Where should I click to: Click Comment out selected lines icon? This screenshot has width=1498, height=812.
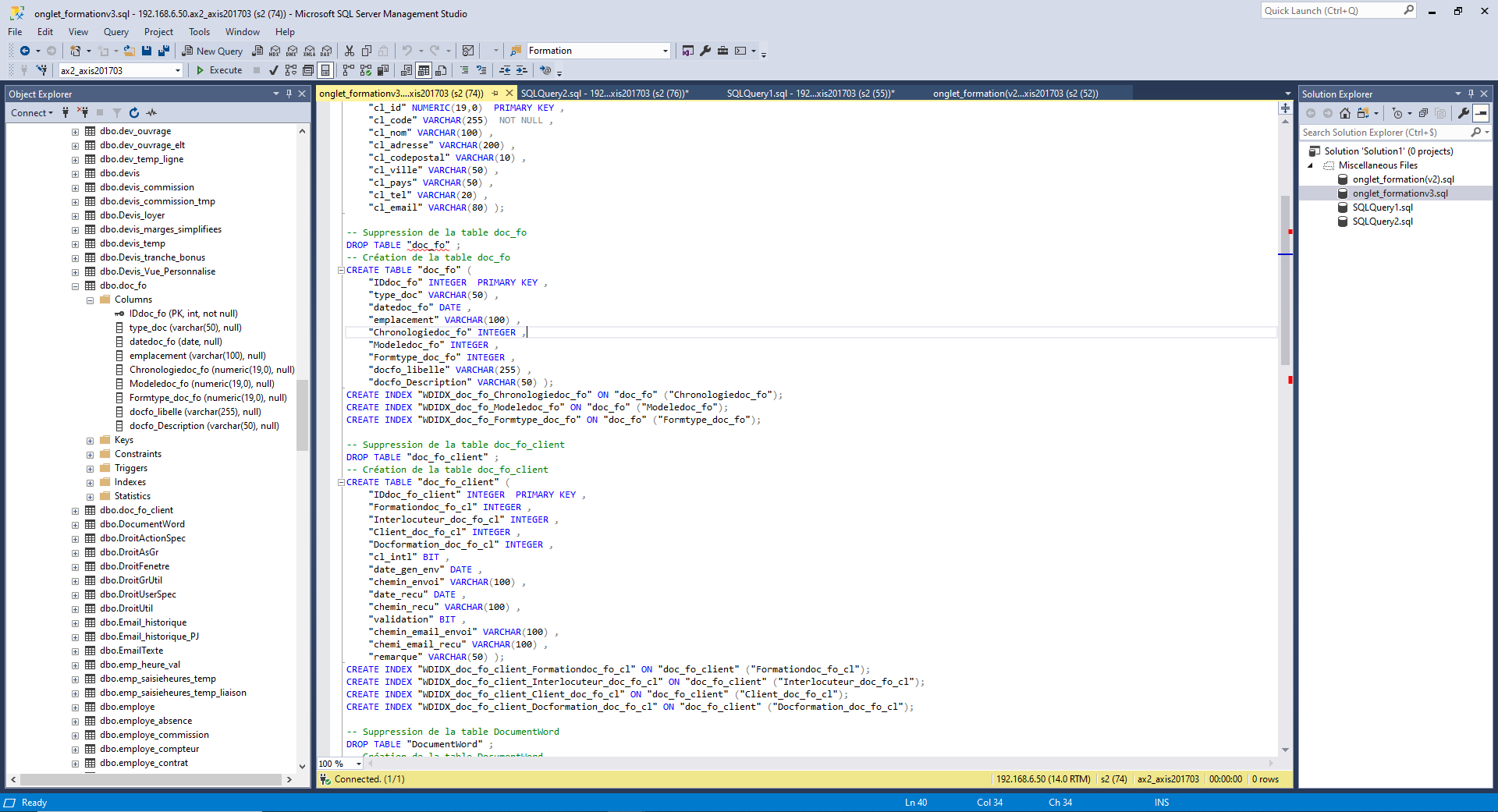[464, 70]
